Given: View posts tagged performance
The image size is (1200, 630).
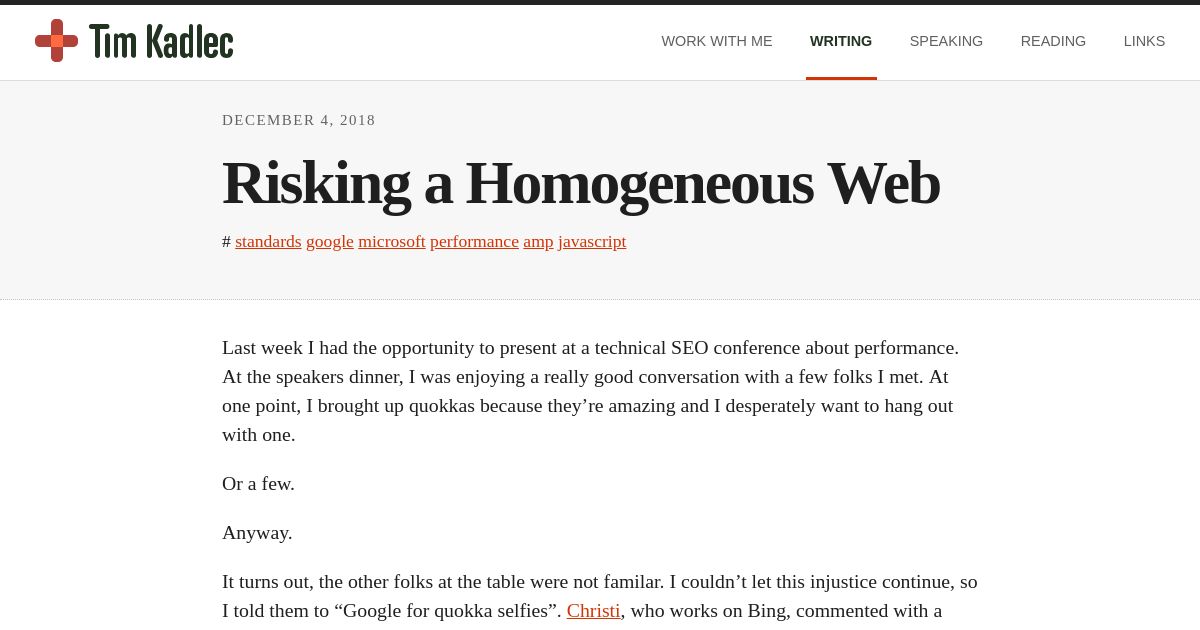Looking at the screenshot, I should [x=474, y=241].
